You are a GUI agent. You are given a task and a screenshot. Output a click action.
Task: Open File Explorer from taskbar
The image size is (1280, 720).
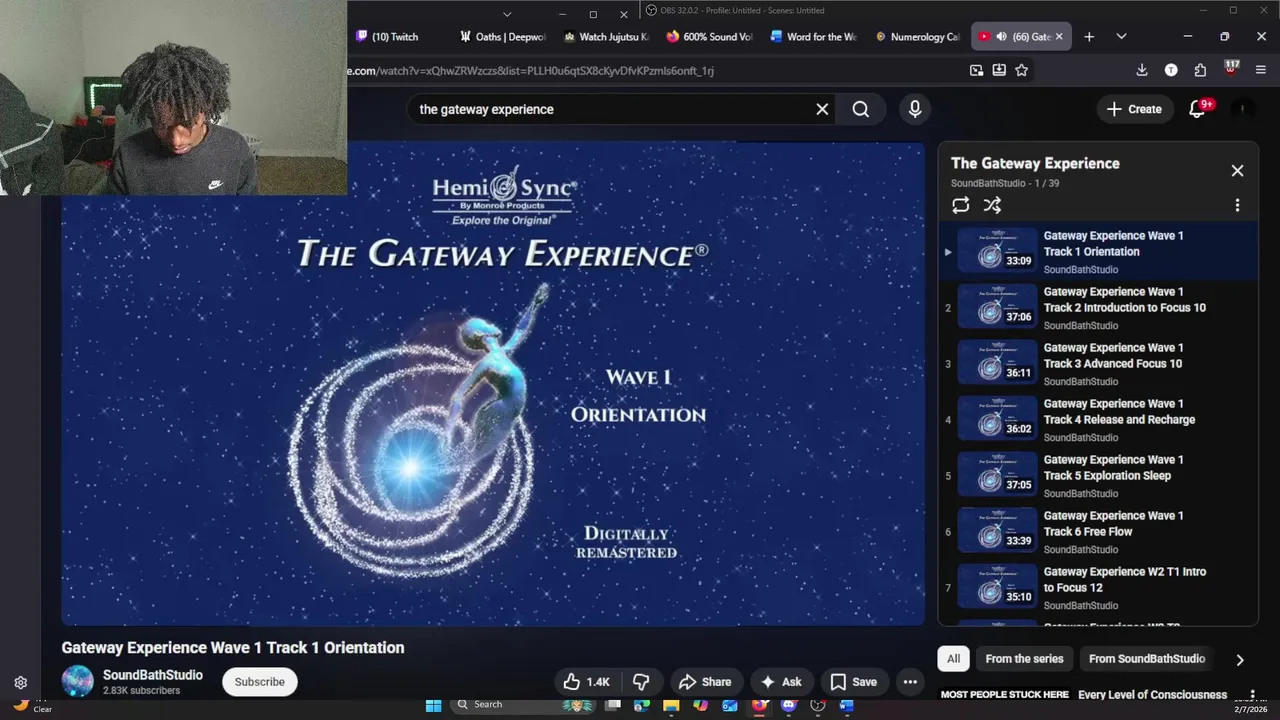click(671, 705)
